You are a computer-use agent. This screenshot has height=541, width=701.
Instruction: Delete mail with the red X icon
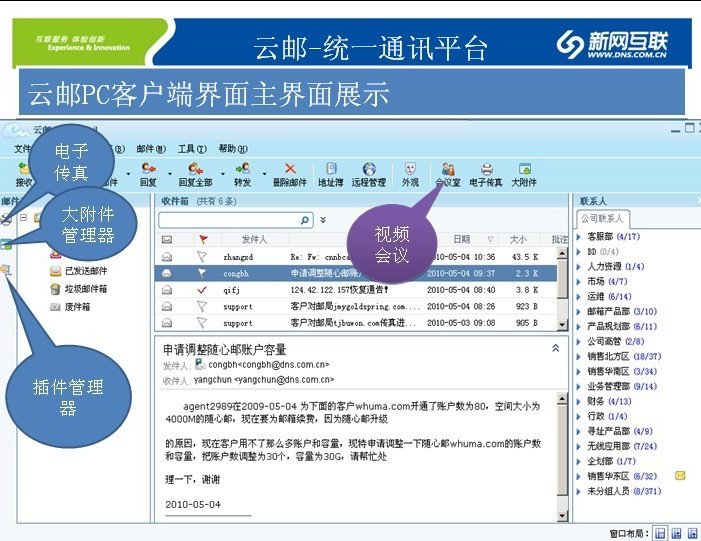(290, 169)
